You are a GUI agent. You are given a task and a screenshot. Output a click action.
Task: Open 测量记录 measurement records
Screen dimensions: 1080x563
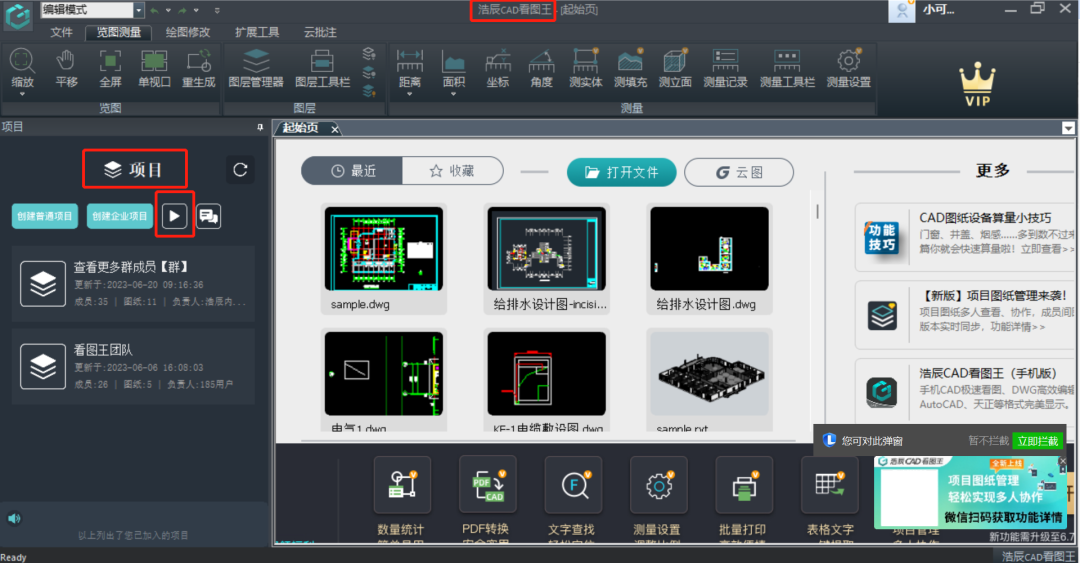tap(725, 68)
